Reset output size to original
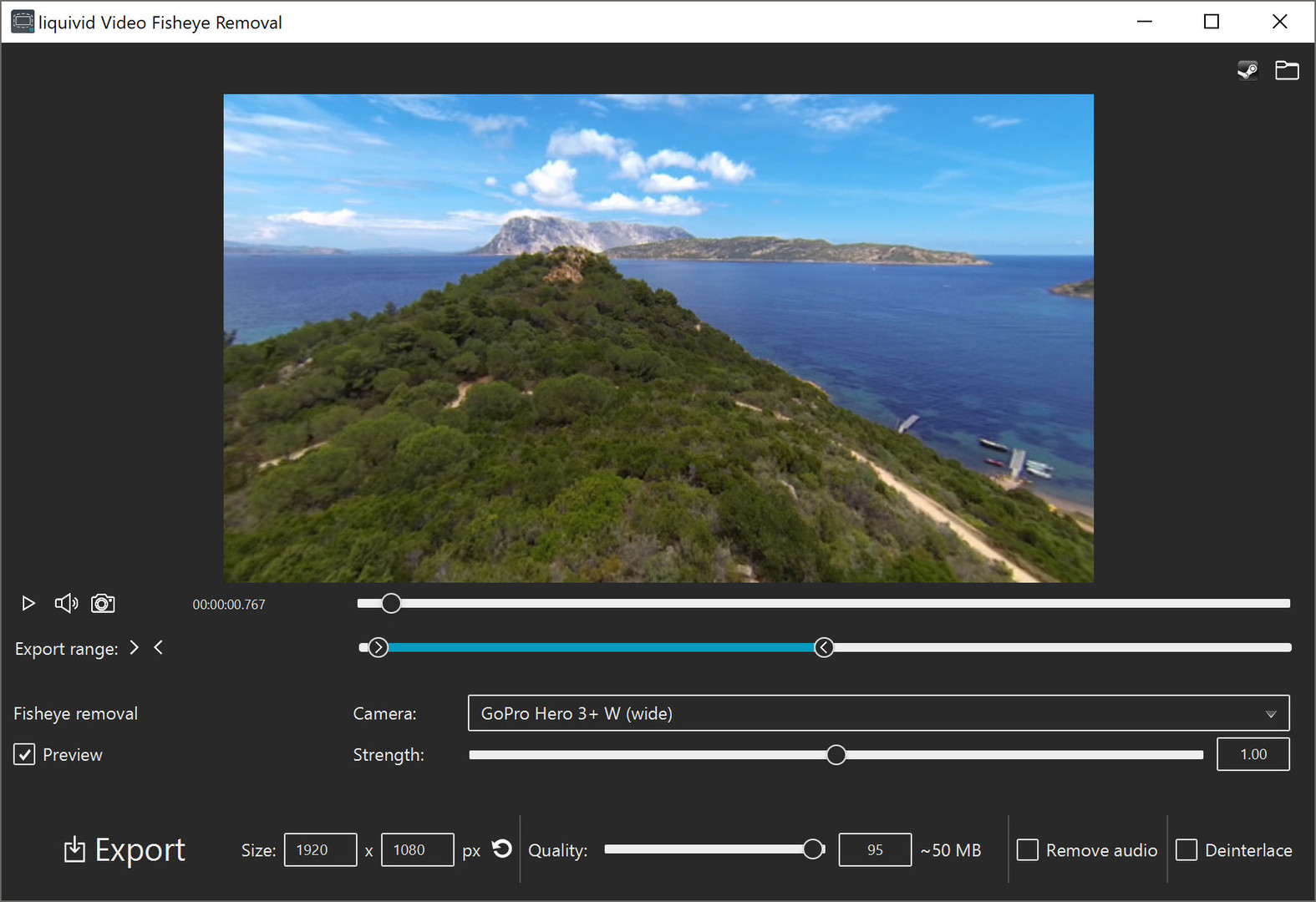 click(501, 849)
